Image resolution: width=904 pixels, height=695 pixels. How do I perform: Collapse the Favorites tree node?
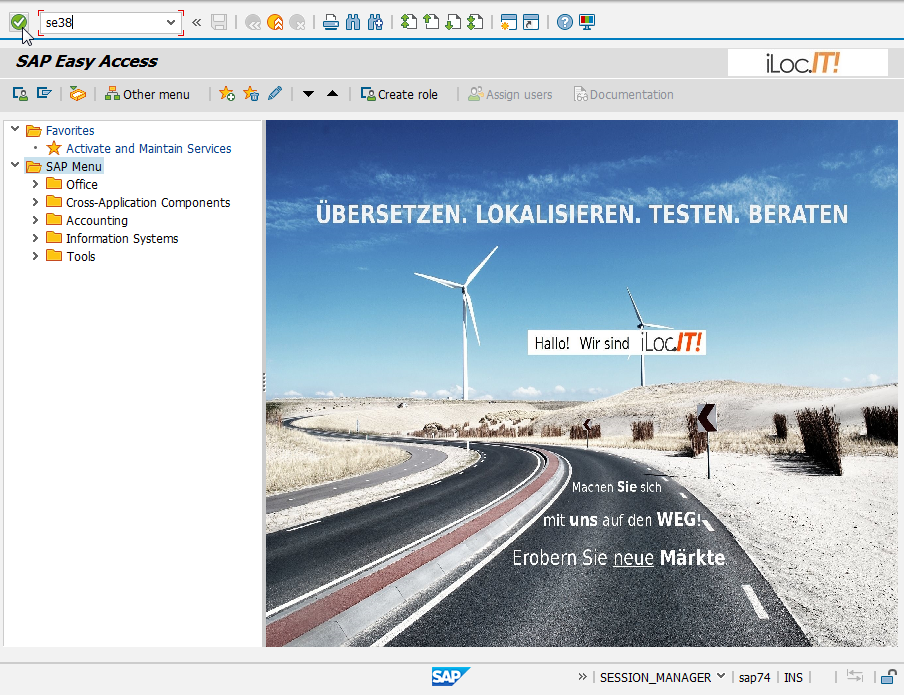coord(15,130)
